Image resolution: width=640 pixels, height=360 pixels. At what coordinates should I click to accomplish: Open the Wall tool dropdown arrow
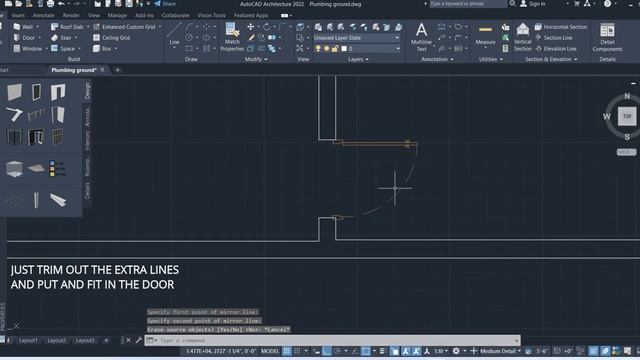[38, 27]
